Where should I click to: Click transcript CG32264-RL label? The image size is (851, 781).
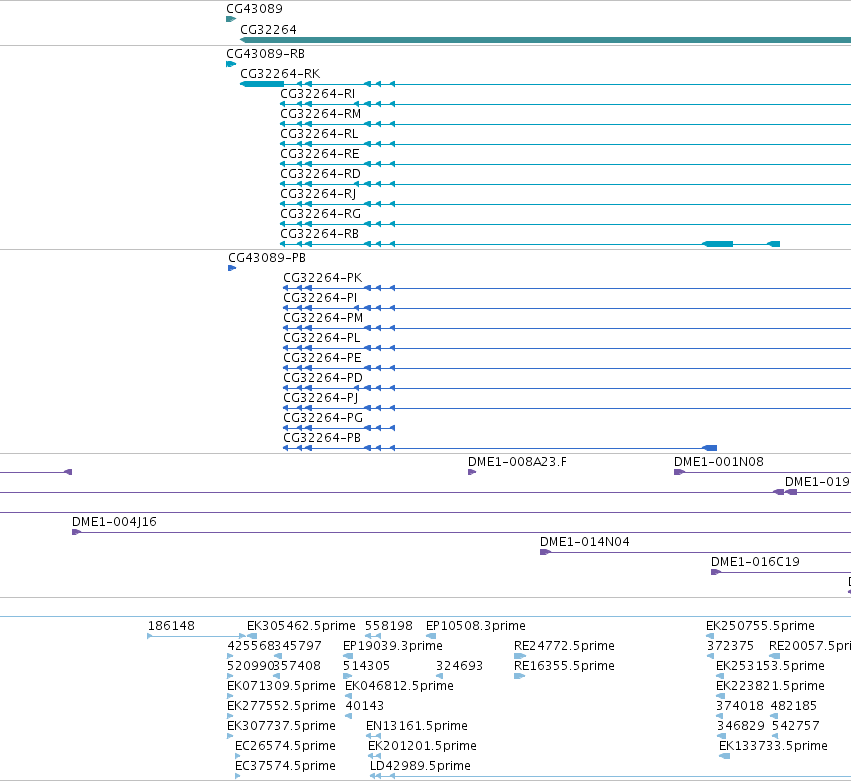(319, 134)
